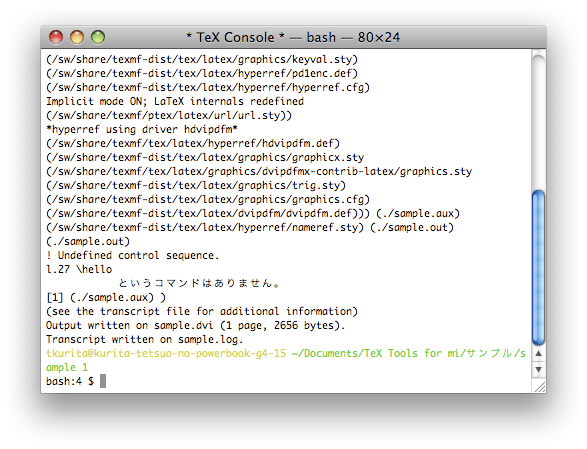Click the scroll down arrow in the scrollbar
This screenshot has width=587, height=449.
point(539,370)
